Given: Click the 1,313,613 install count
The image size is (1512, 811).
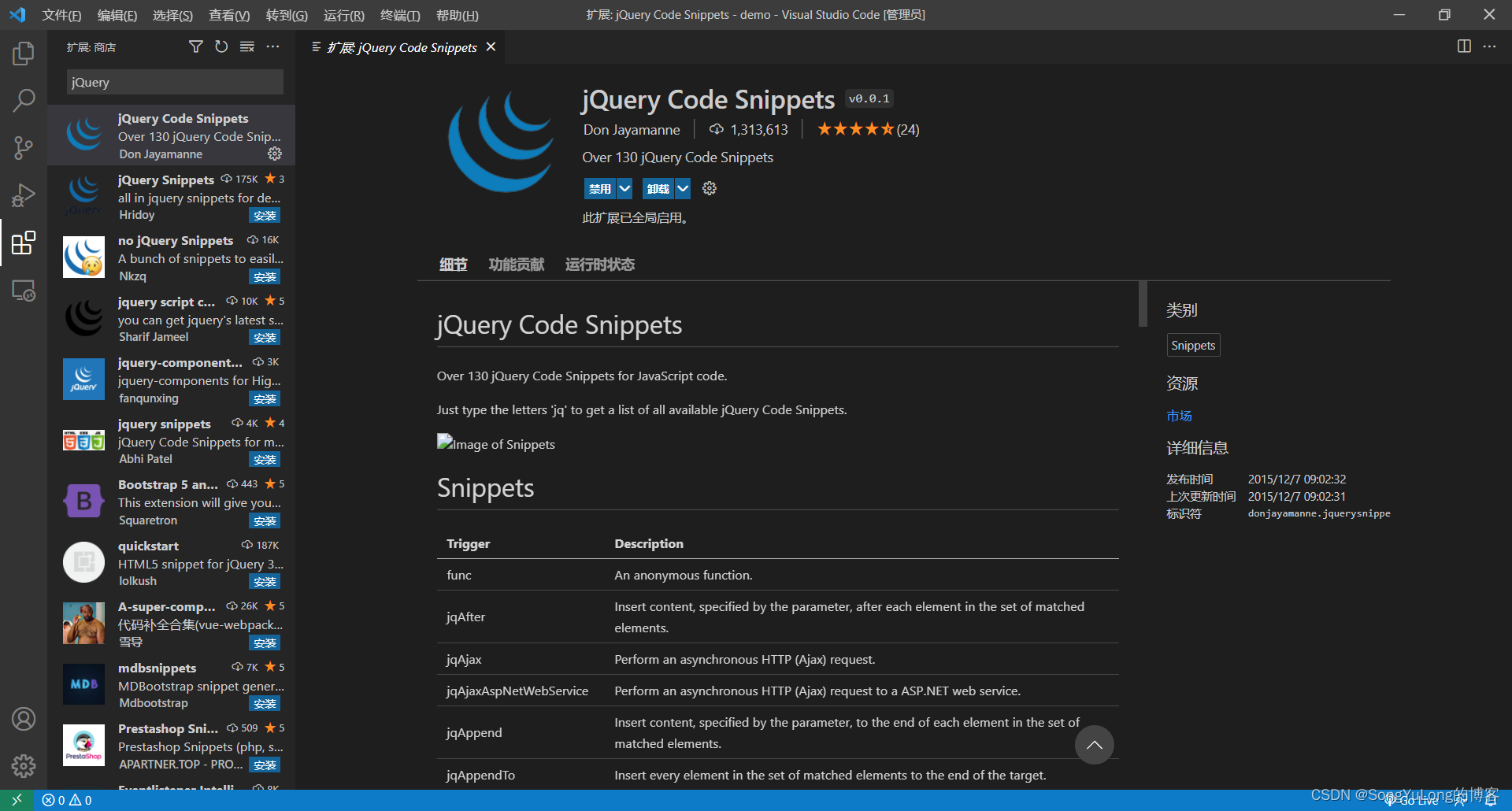Looking at the screenshot, I should point(748,130).
